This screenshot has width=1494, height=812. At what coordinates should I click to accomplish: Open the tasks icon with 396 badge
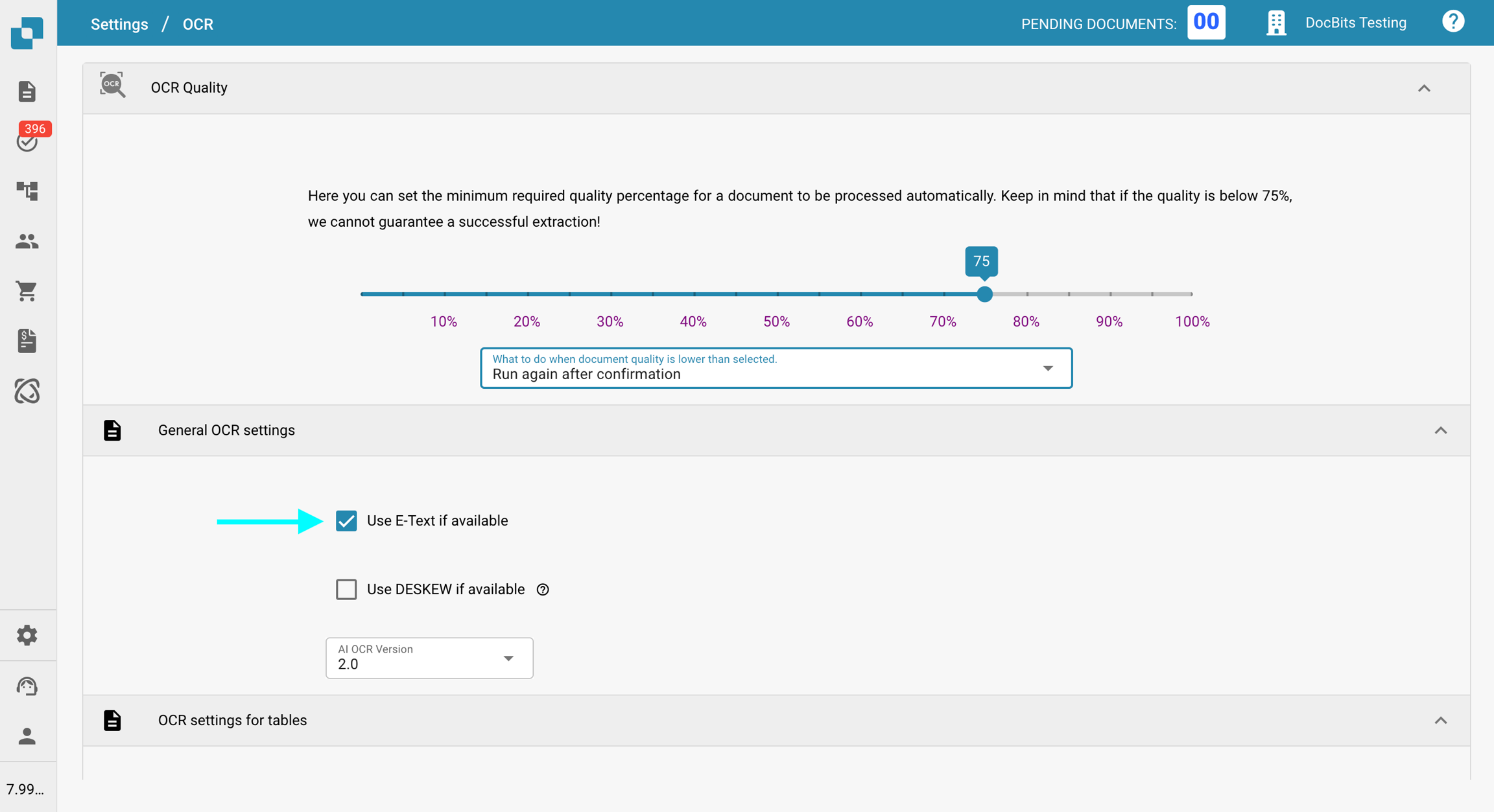click(x=27, y=141)
